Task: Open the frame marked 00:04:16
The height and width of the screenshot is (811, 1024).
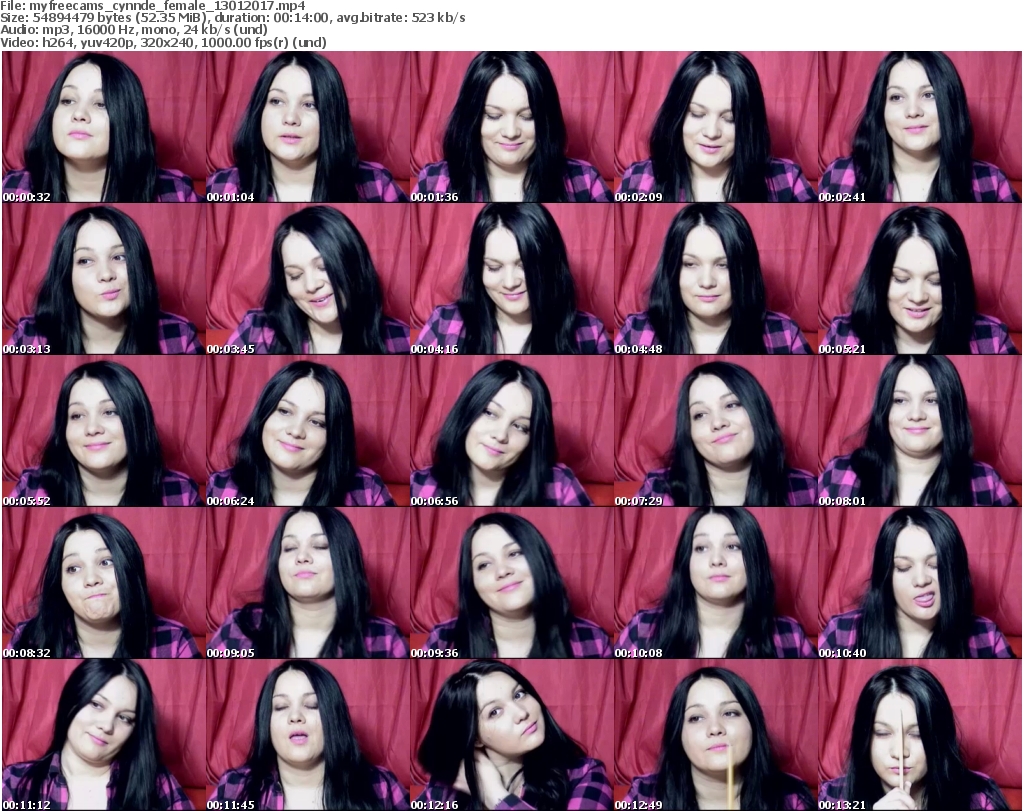Action: [x=511, y=279]
